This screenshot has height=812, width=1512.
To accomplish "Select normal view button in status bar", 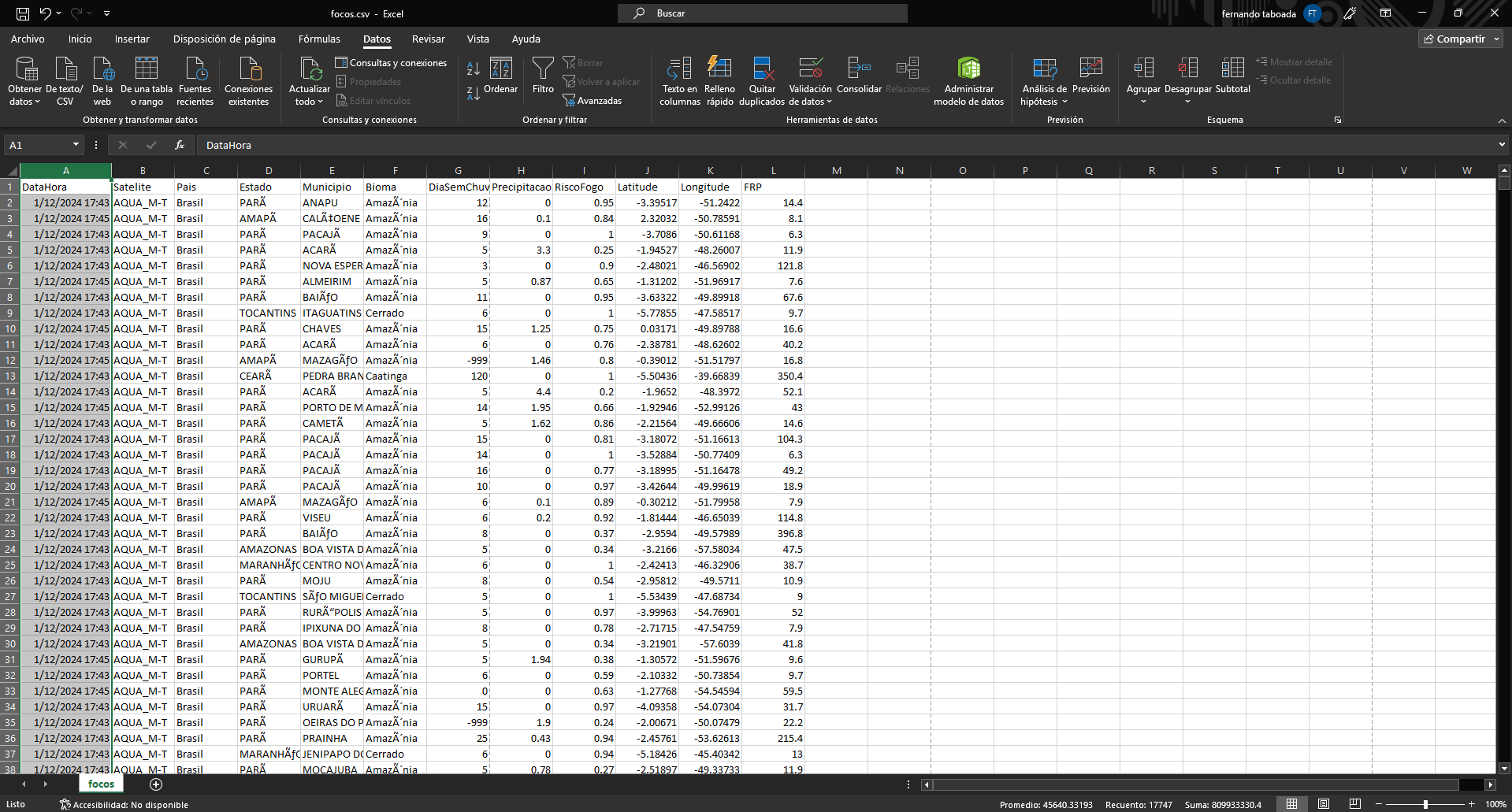I will tap(1292, 804).
